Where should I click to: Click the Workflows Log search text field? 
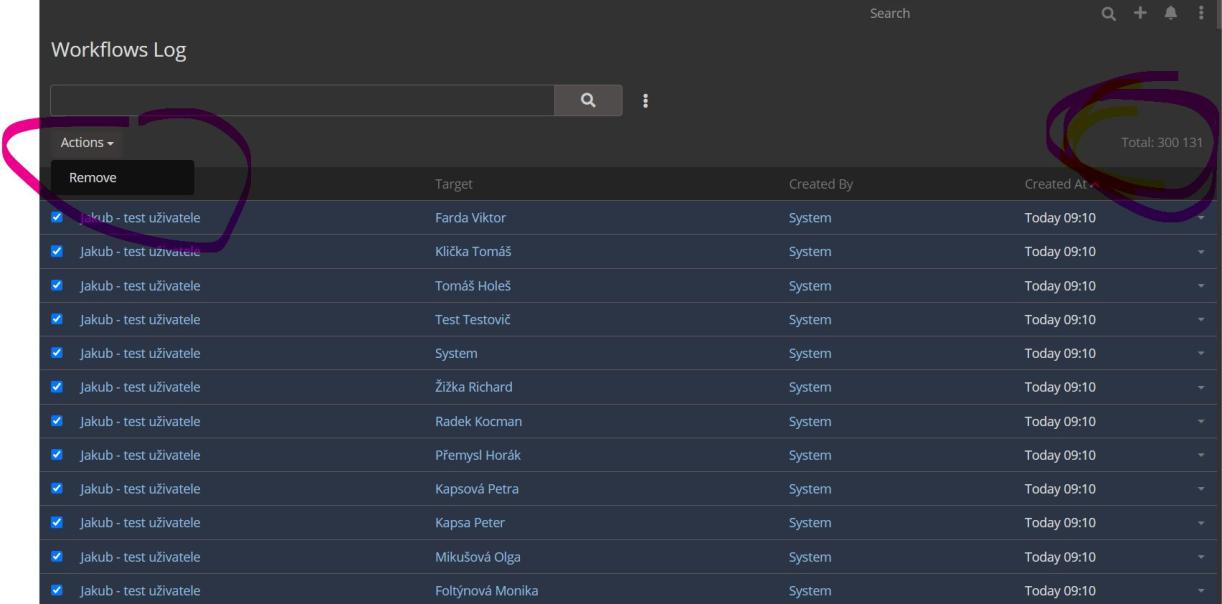[302, 100]
